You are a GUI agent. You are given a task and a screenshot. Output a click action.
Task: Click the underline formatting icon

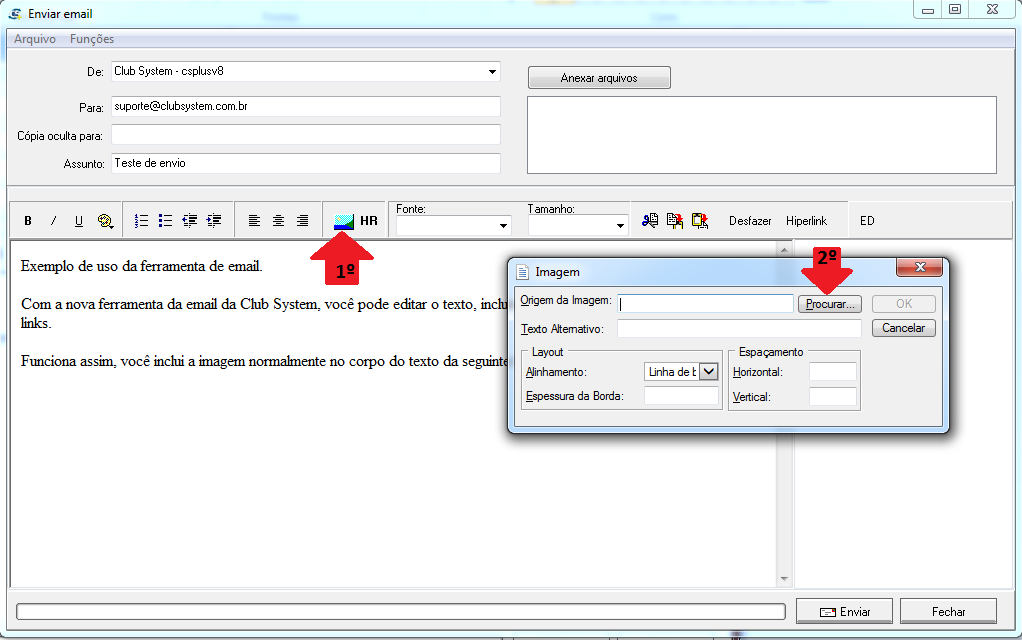click(x=79, y=221)
